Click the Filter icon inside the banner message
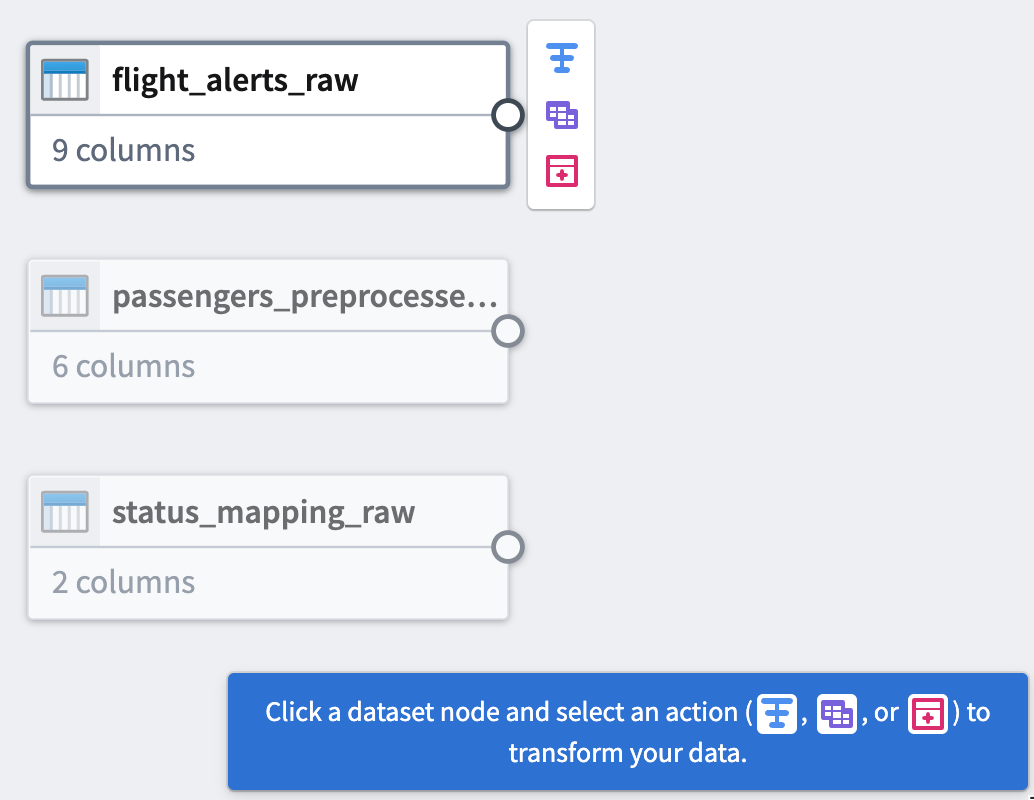 coord(777,713)
